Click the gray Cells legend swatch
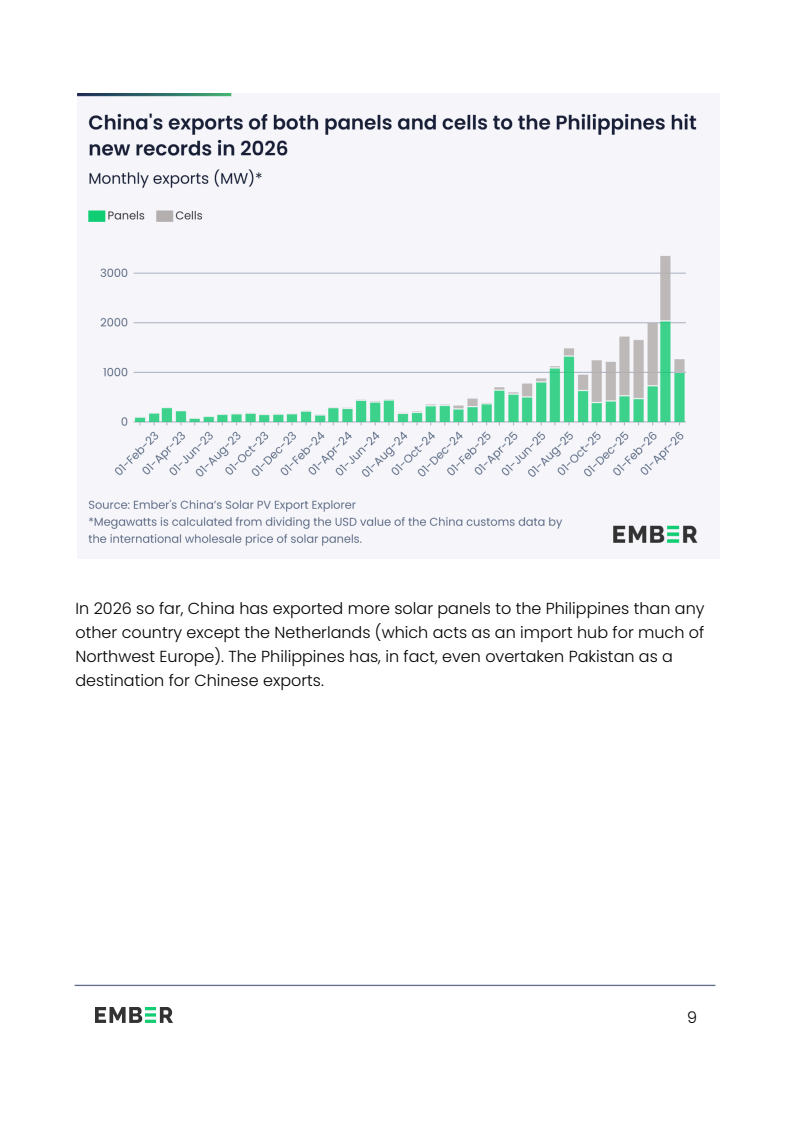Viewport: 794px width, 1122px height. (165, 216)
